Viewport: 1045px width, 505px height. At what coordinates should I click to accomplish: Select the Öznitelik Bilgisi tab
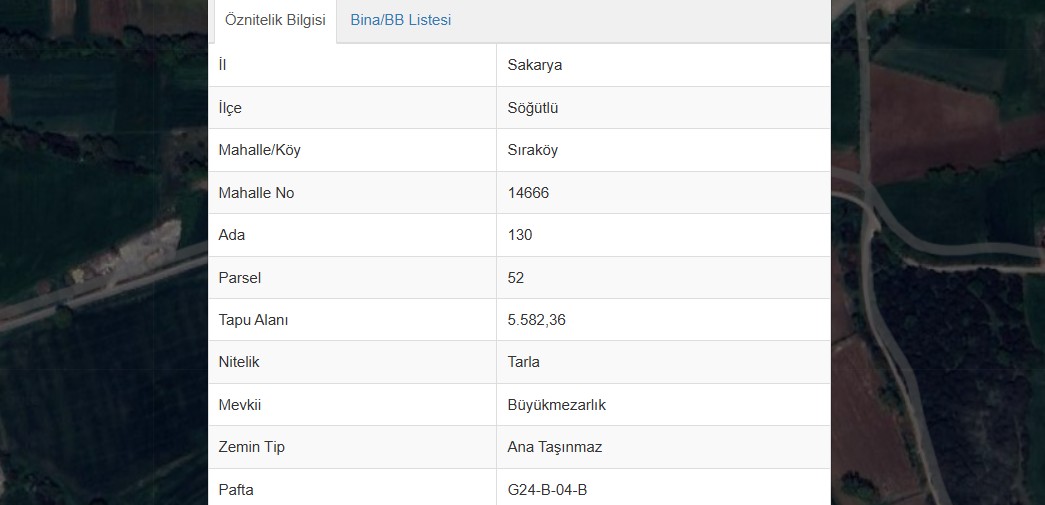point(275,20)
